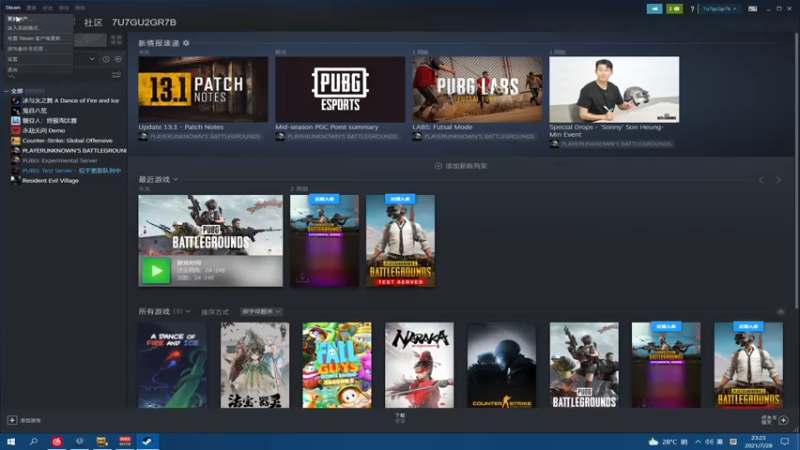The height and width of the screenshot is (450, 800).
Task: Open the 排序方式 sort order combo box
Action: (261, 312)
